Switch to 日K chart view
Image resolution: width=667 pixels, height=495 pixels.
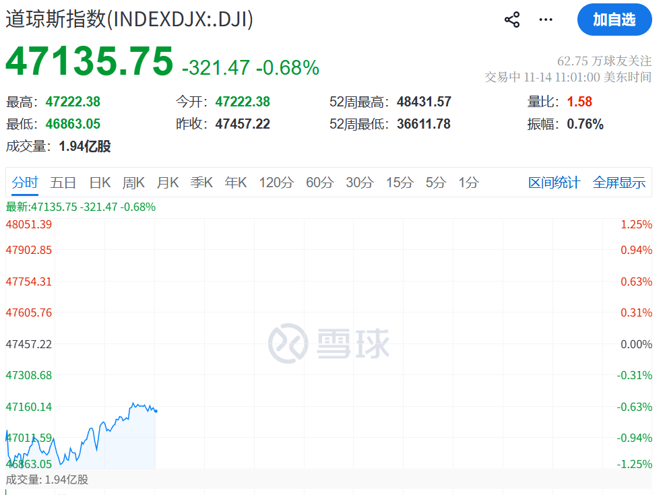(x=100, y=182)
